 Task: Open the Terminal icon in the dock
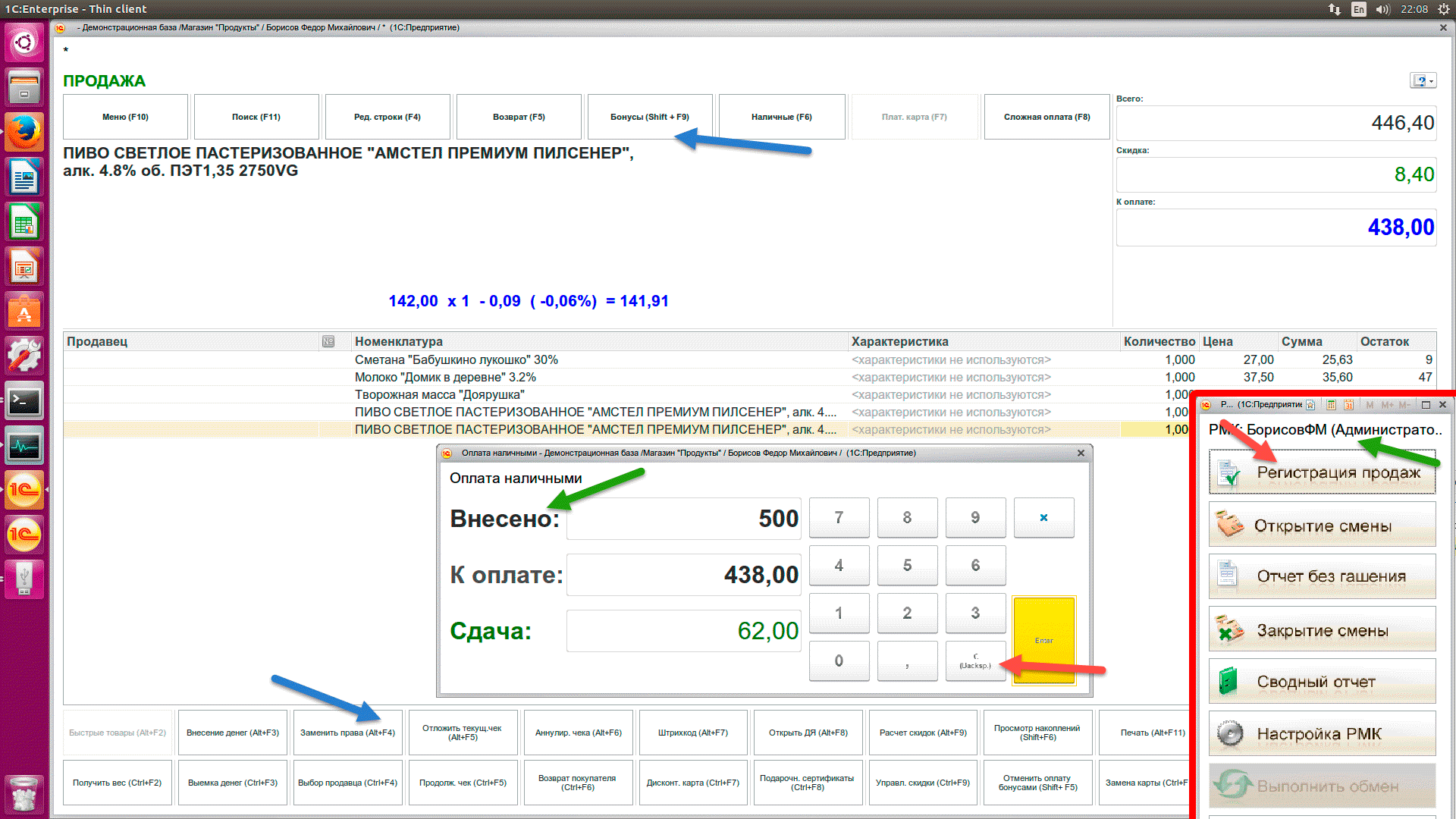click(x=24, y=401)
